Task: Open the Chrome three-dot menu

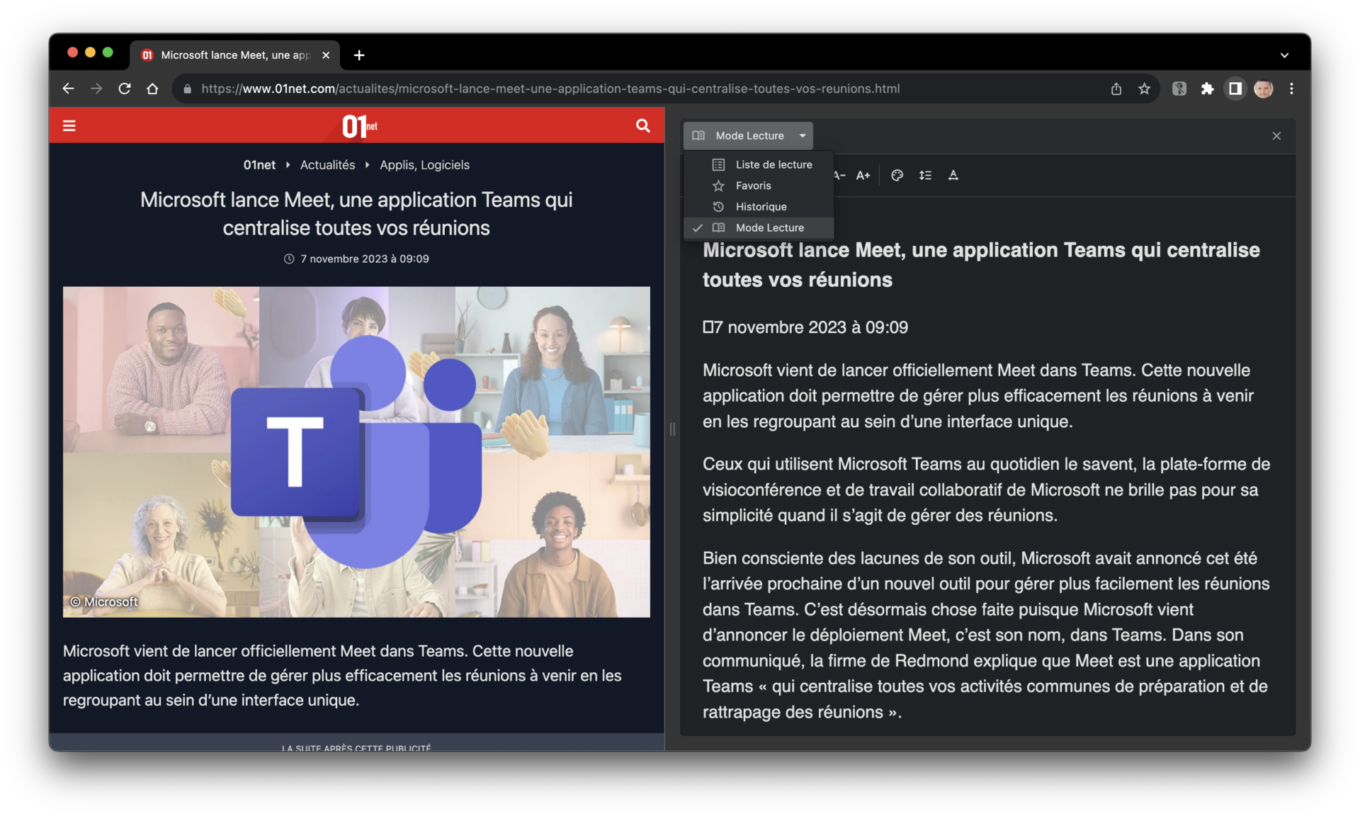Action: coord(1291,88)
